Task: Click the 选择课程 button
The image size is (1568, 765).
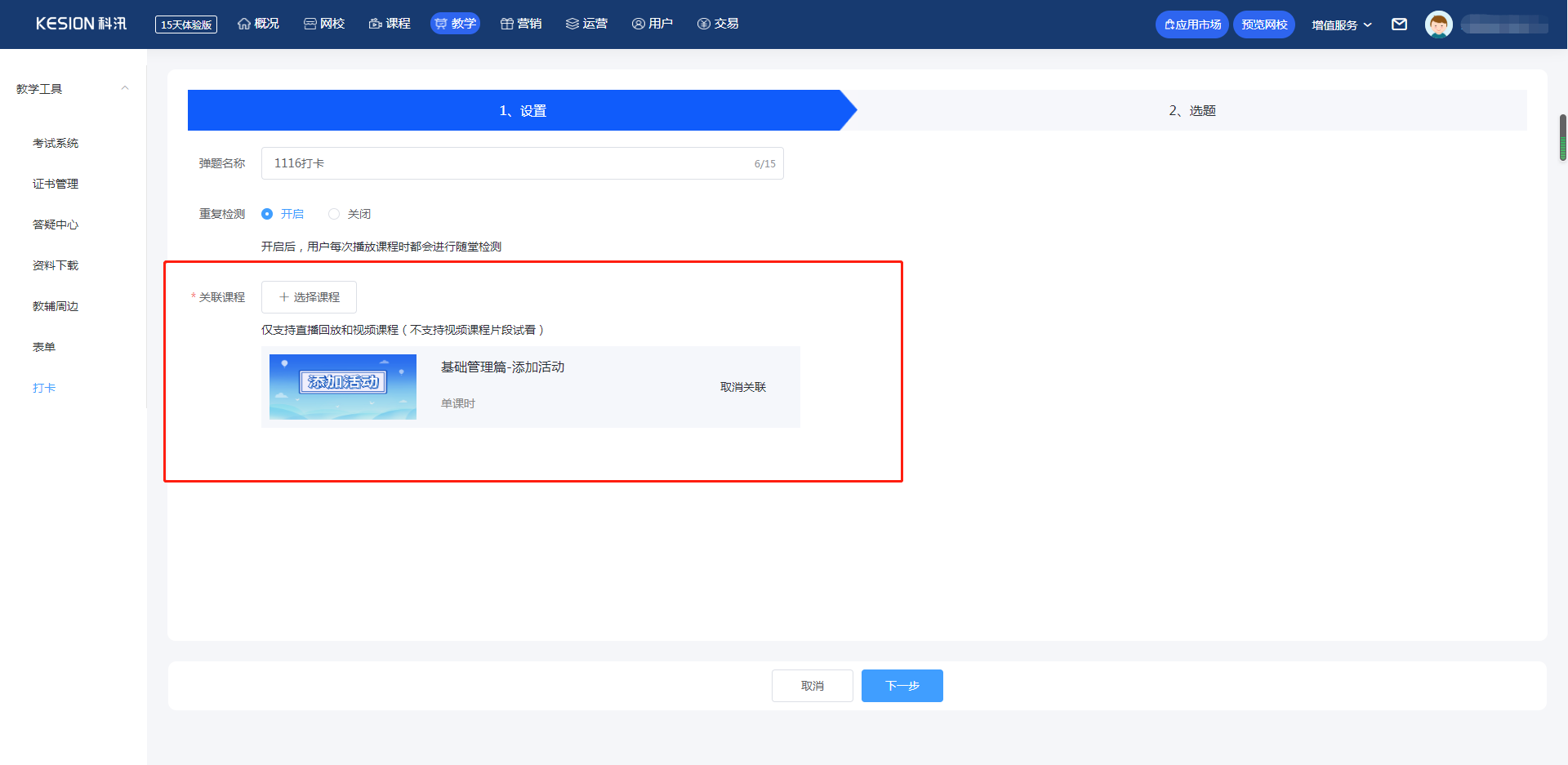Action: [309, 297]
